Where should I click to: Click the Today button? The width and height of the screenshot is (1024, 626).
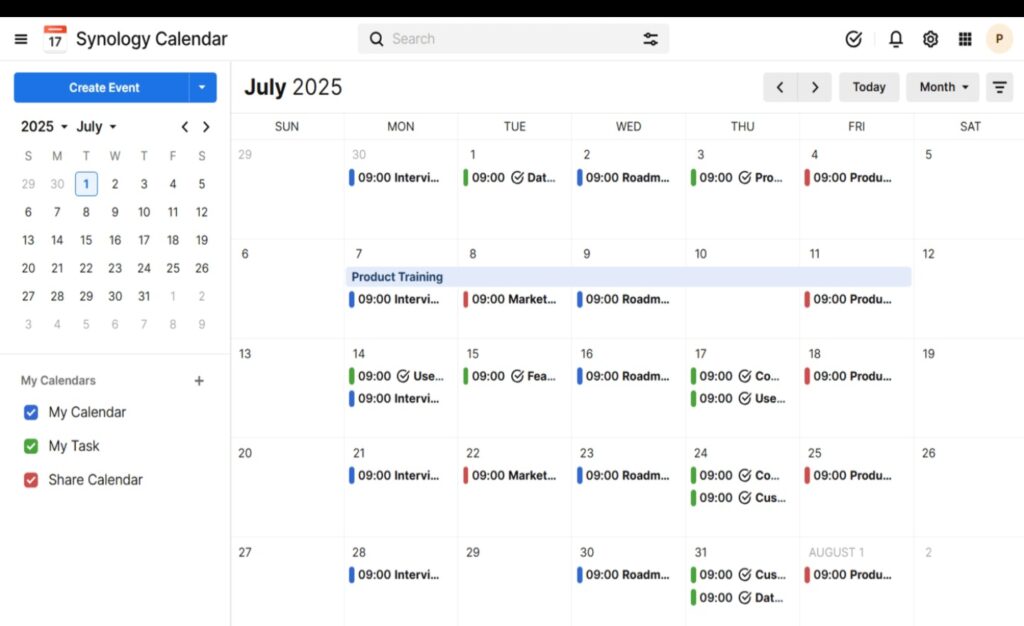click(868, 87)
